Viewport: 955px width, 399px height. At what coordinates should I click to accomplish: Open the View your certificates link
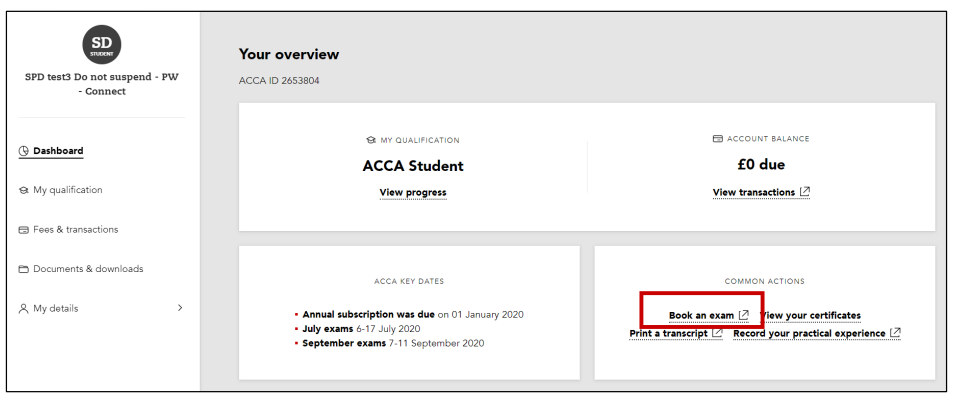811,316
